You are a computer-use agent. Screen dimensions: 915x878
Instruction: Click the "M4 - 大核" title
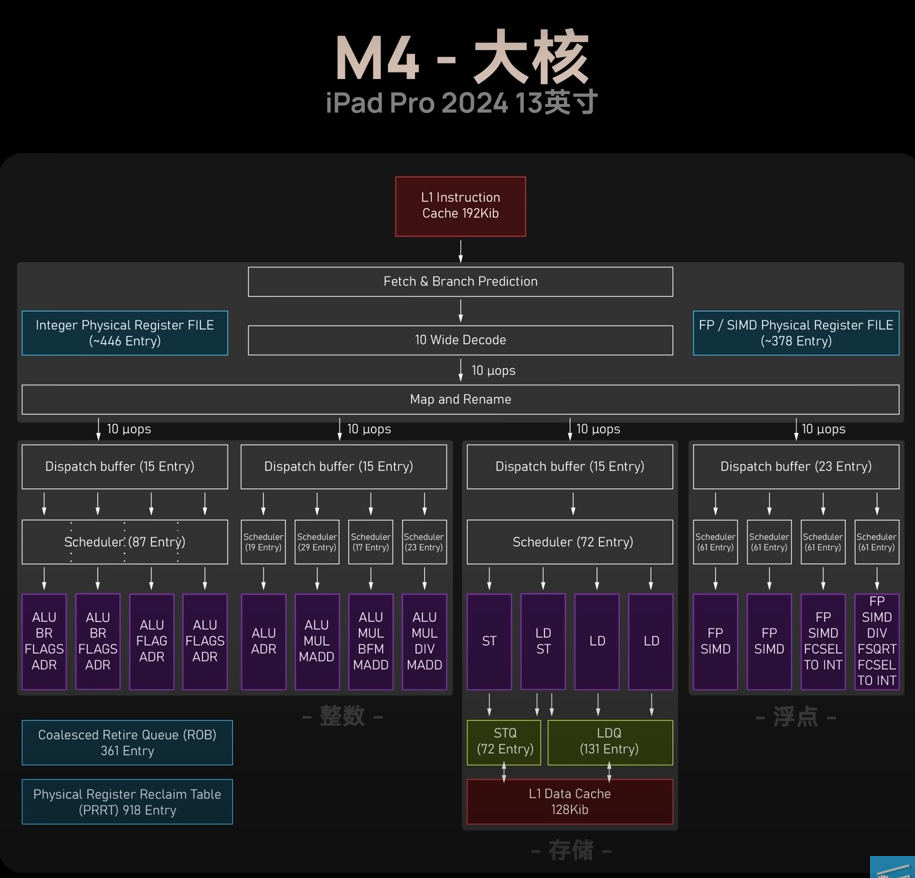tap(462, 58)
